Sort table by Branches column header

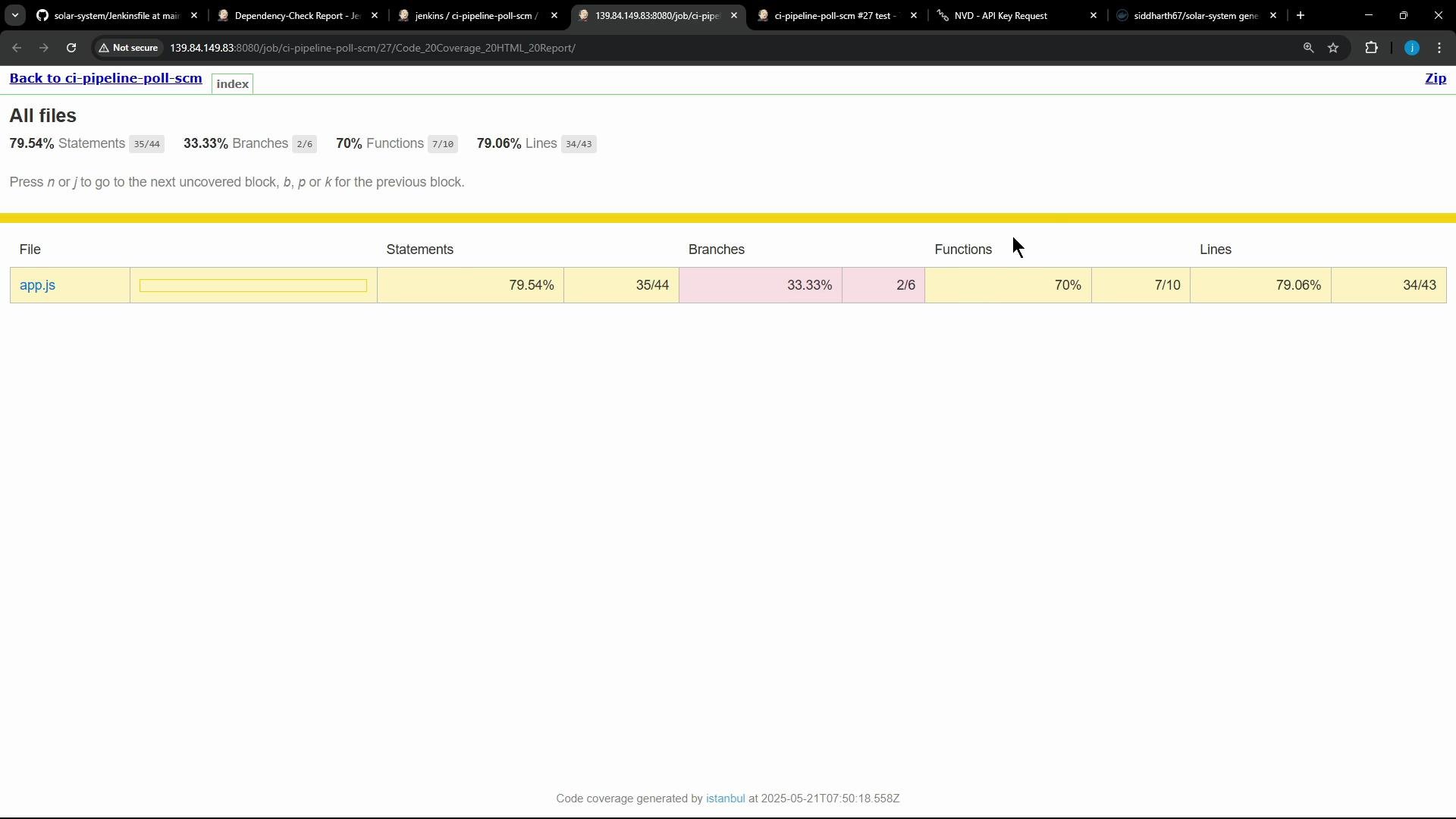717,249
